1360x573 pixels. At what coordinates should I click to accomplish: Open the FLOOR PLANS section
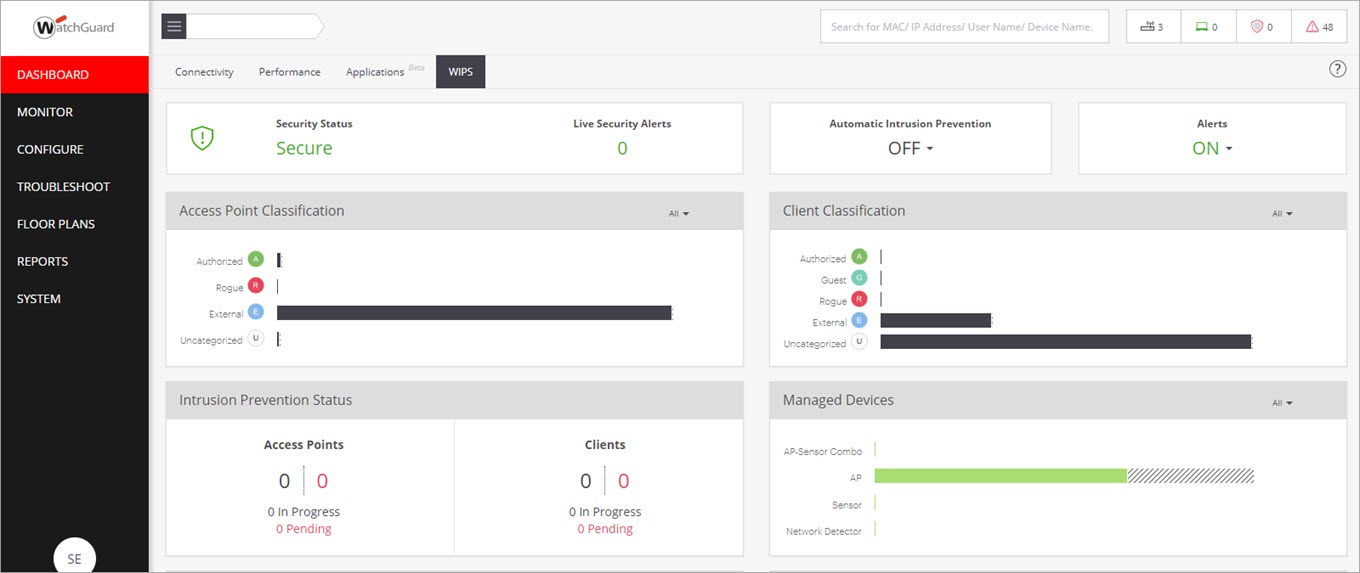pos(74,224)
